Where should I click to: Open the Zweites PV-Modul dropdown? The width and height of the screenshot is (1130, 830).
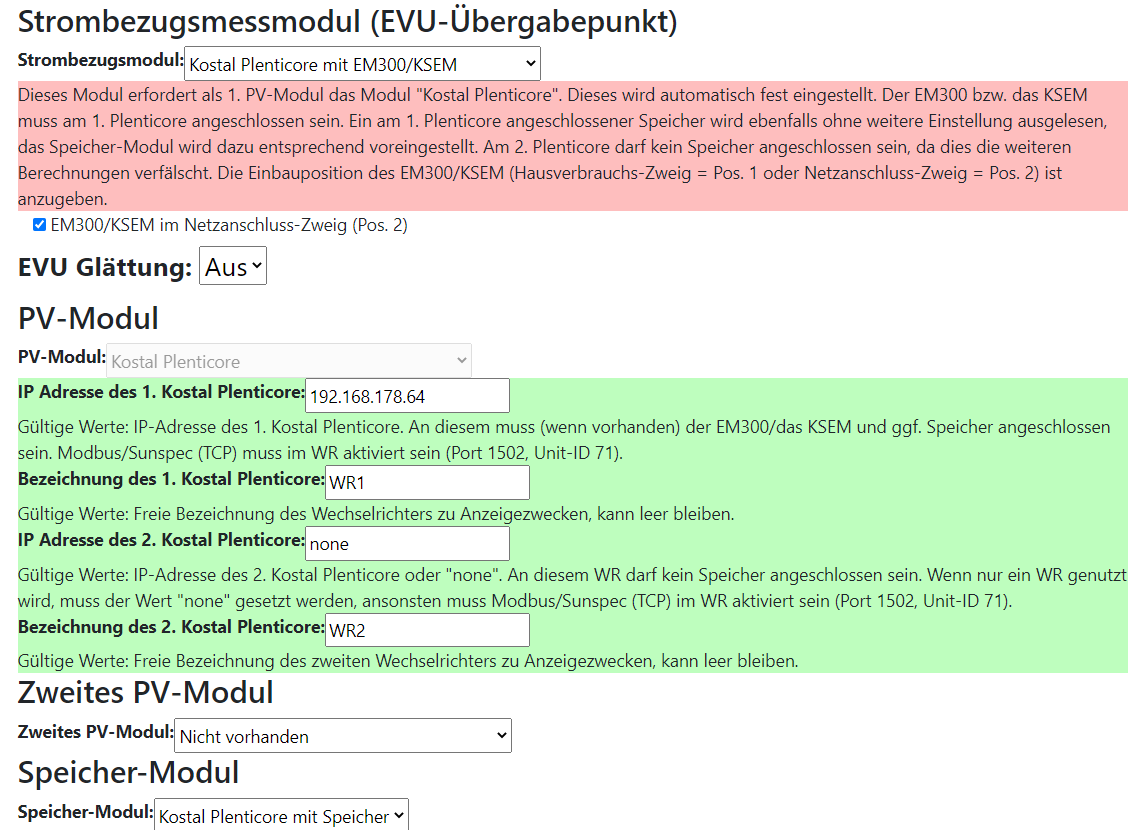pyautogui.click(x=343, y=736)
